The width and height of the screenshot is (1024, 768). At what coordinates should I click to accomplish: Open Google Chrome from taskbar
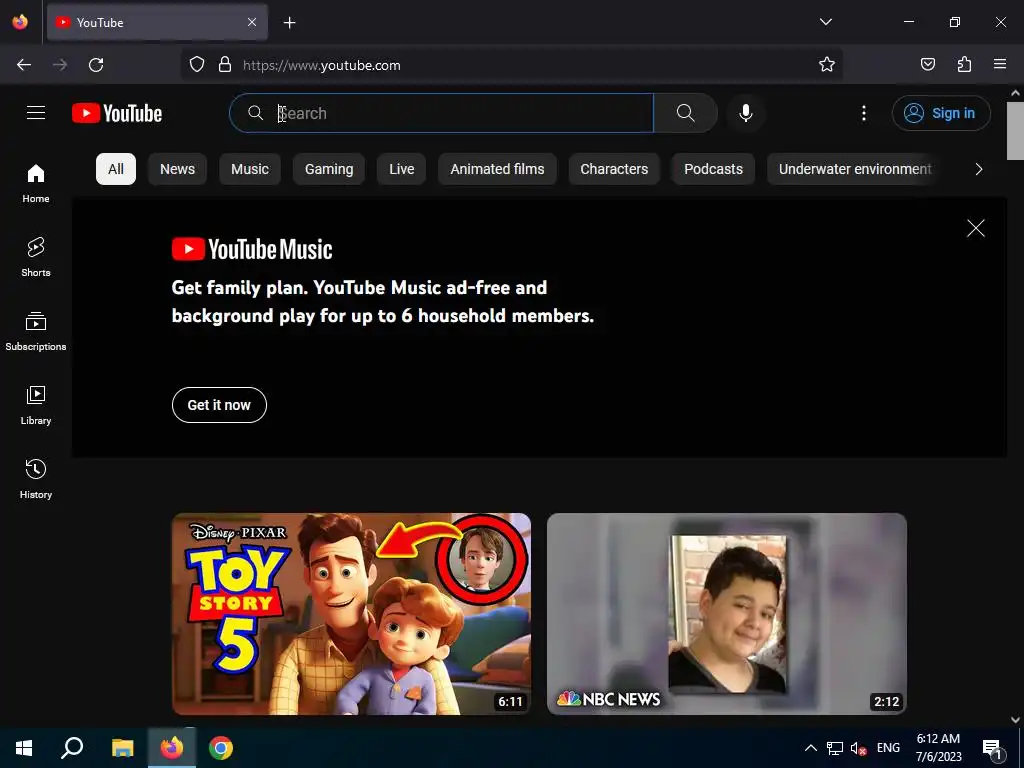221,748
